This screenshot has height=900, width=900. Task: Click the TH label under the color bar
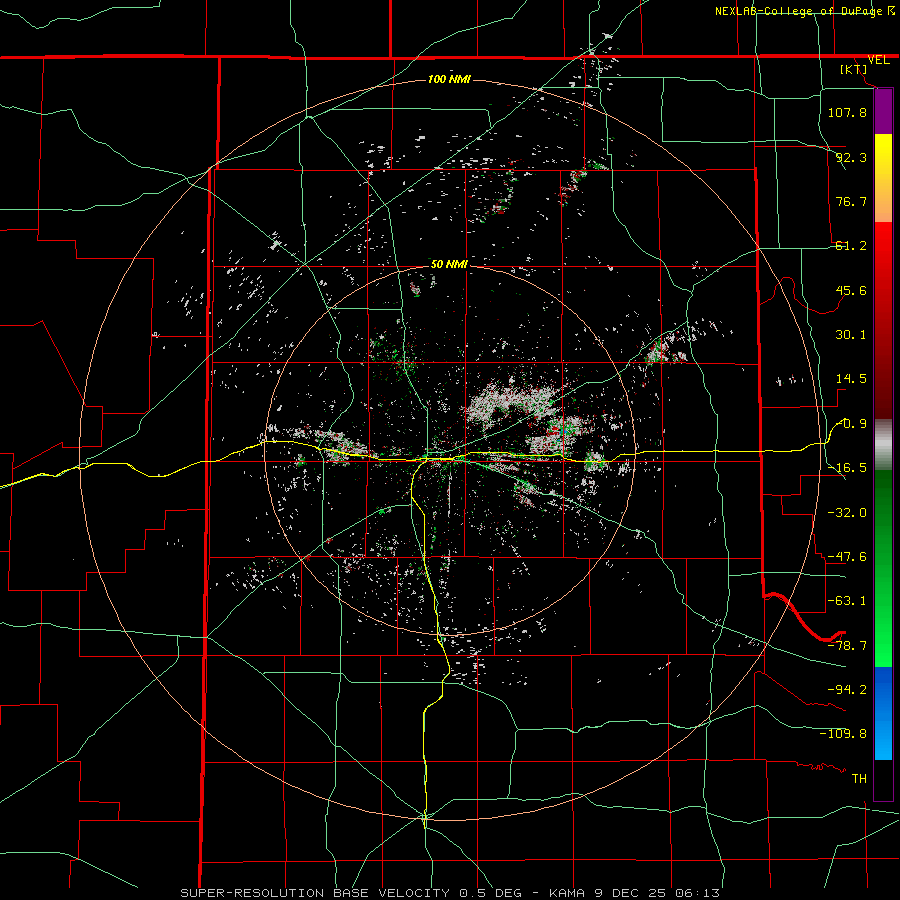click(x=859, y=778)
